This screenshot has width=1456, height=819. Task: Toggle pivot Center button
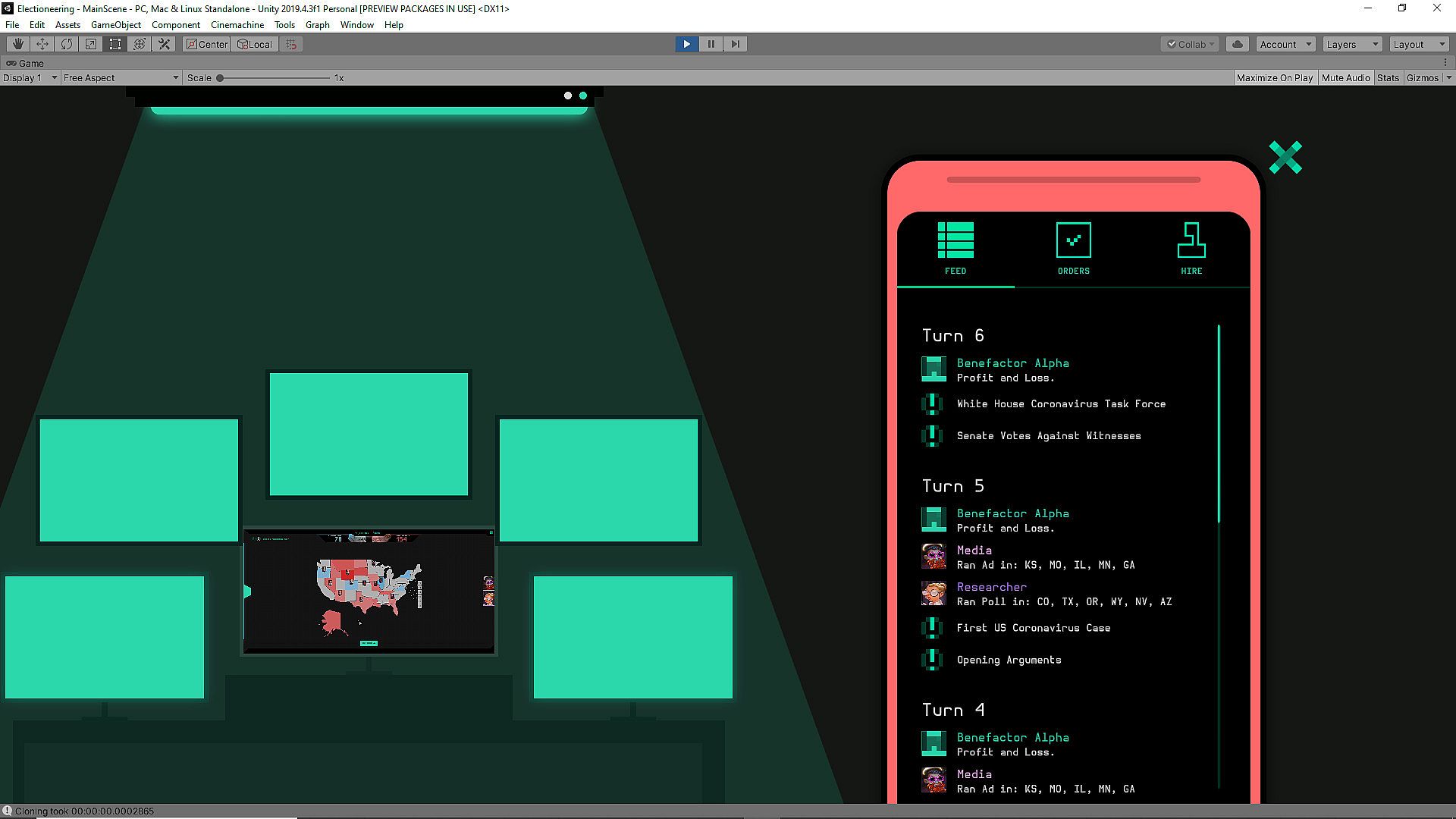tap(206, 44)
